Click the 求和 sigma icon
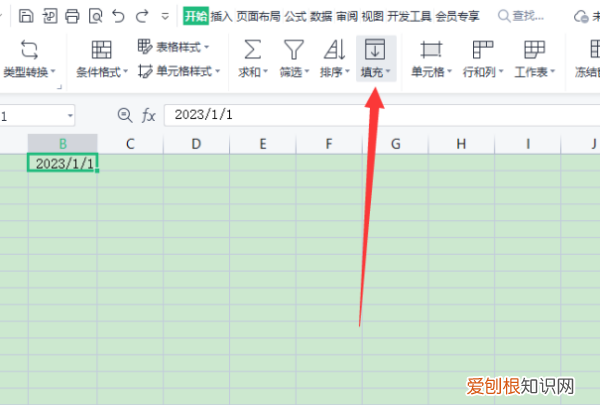Viewport: 600px width, 405px height. 253,50
